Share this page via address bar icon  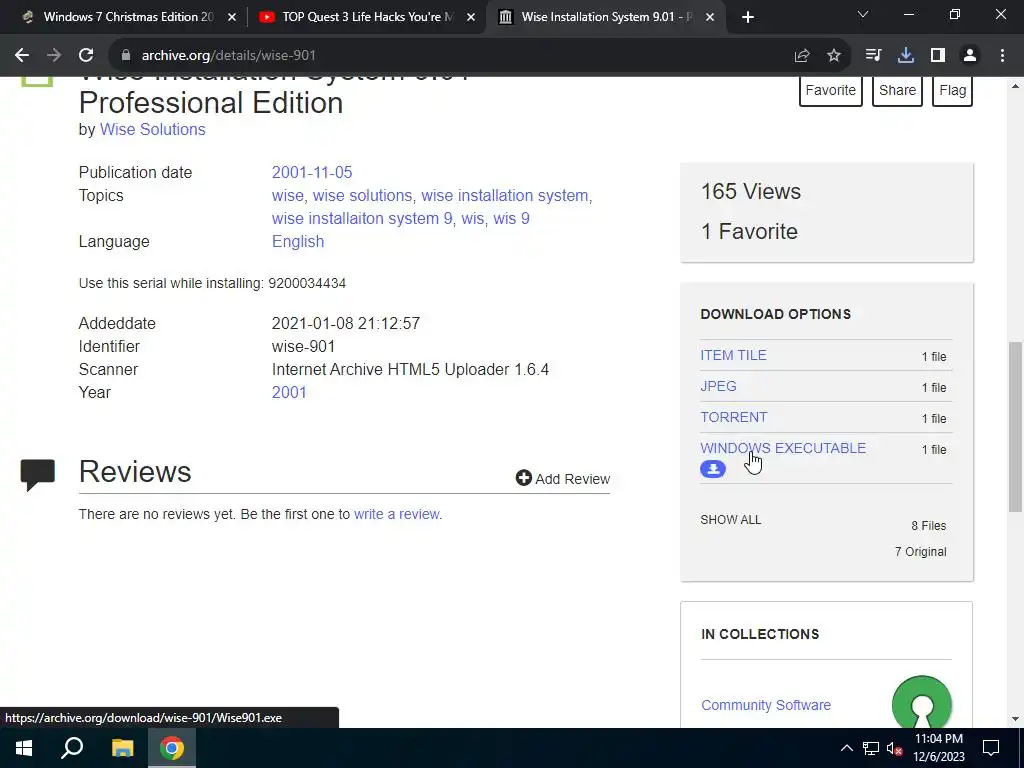coord(802,56)
